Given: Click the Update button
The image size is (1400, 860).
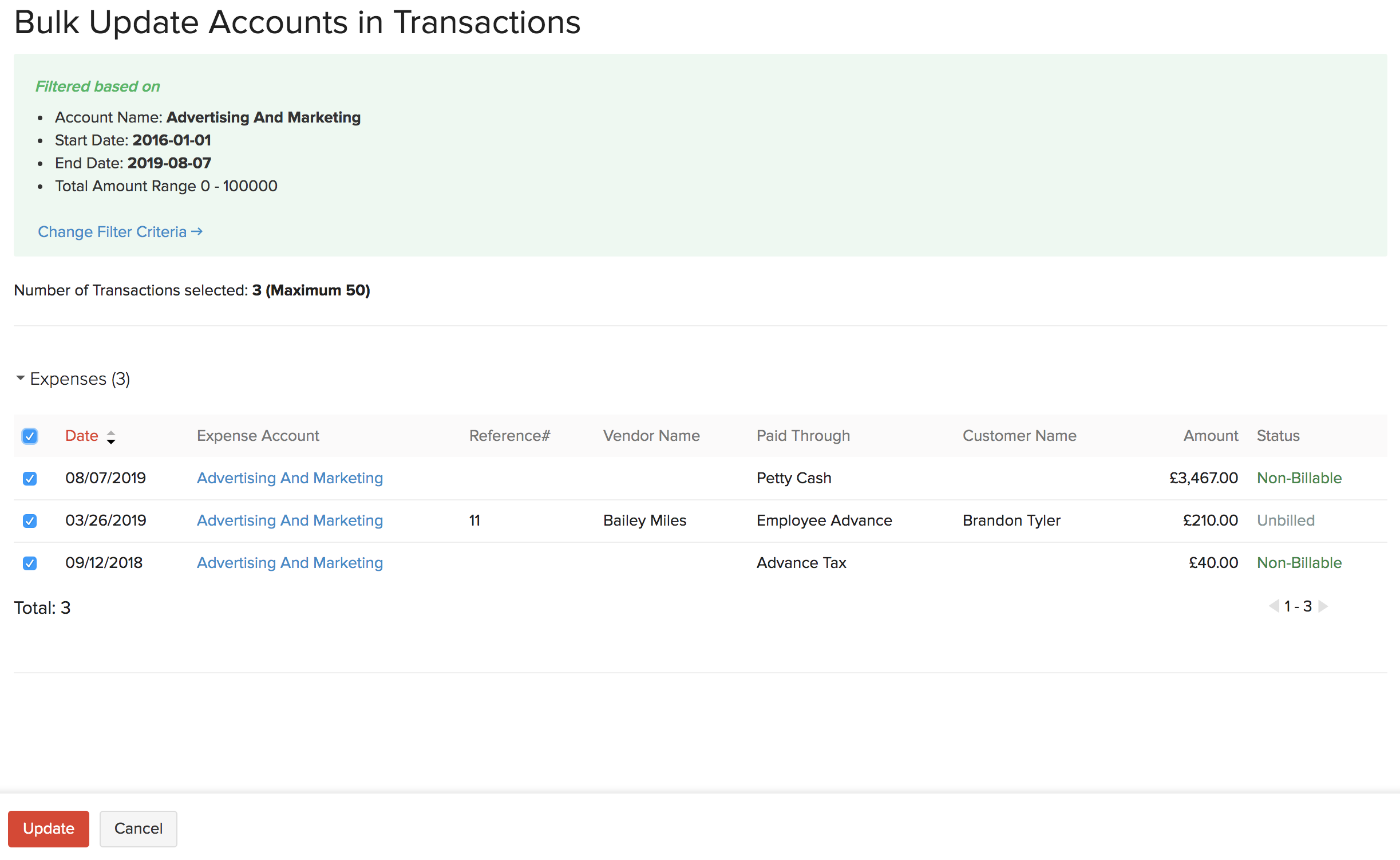Looking at the screenshot, I should [x=48, y=829].
